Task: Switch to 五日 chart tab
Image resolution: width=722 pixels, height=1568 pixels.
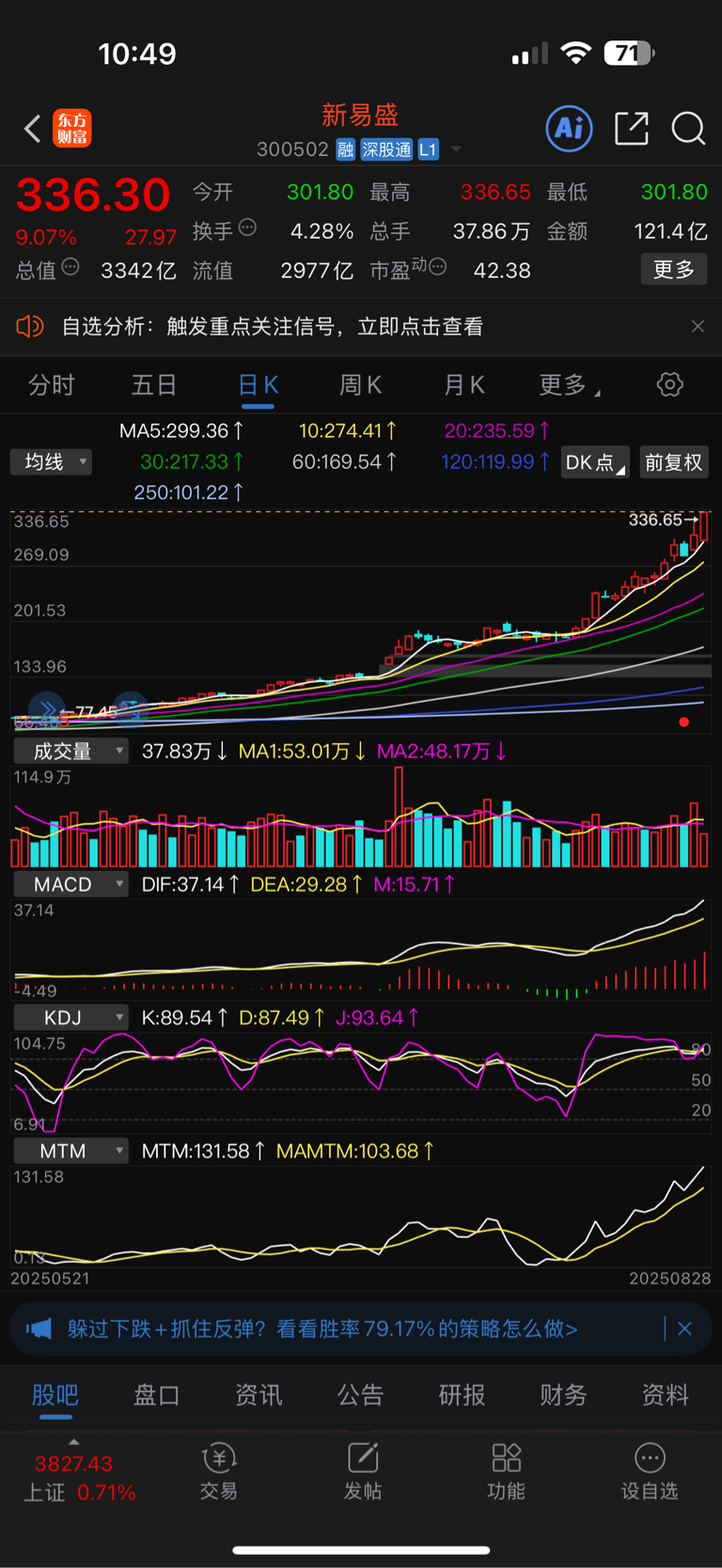Action: pos(154,385)
